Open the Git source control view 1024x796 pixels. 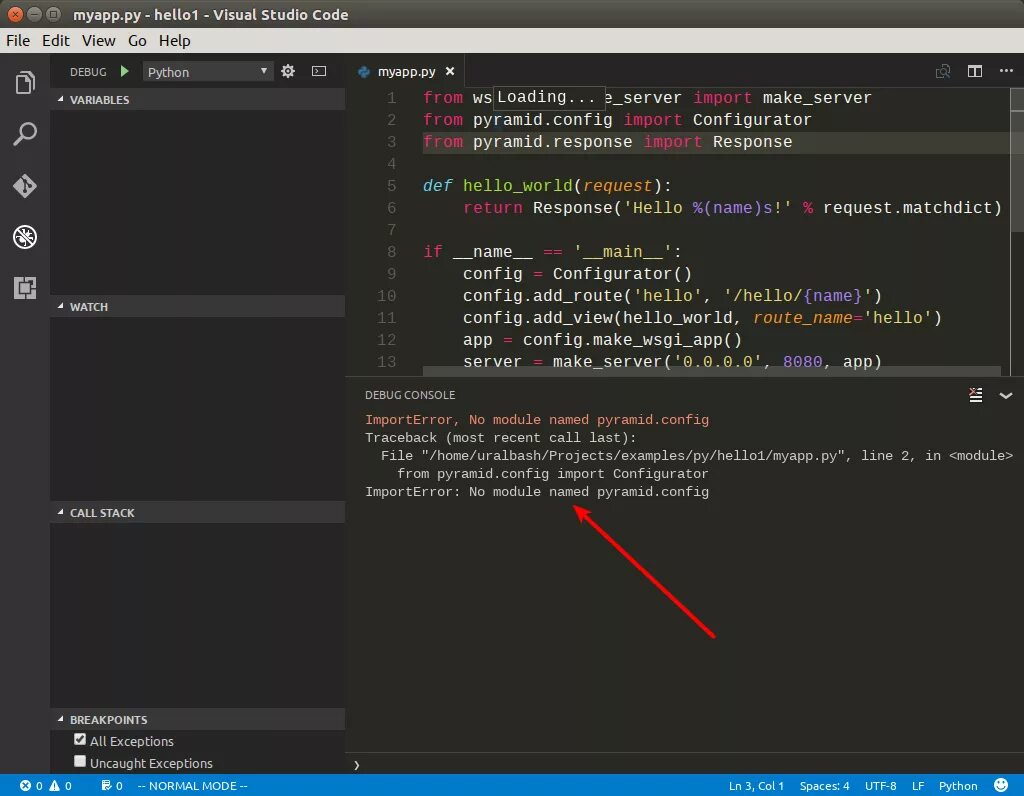25,186
